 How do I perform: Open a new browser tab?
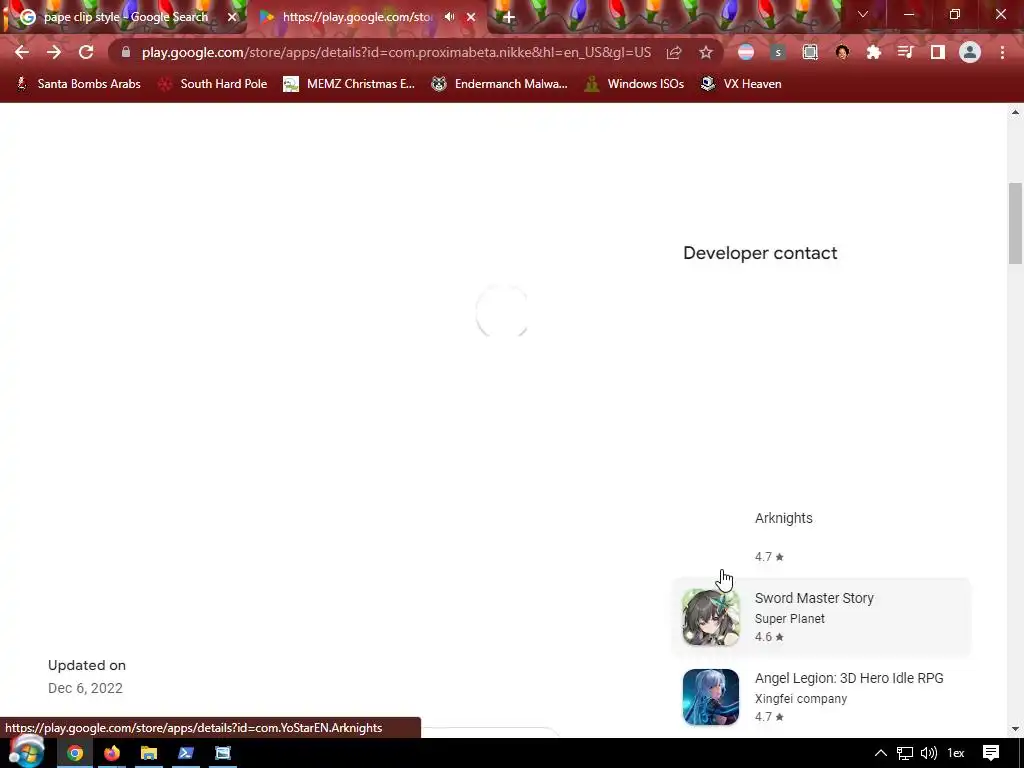pyautogui.click(x=509, y=17)
